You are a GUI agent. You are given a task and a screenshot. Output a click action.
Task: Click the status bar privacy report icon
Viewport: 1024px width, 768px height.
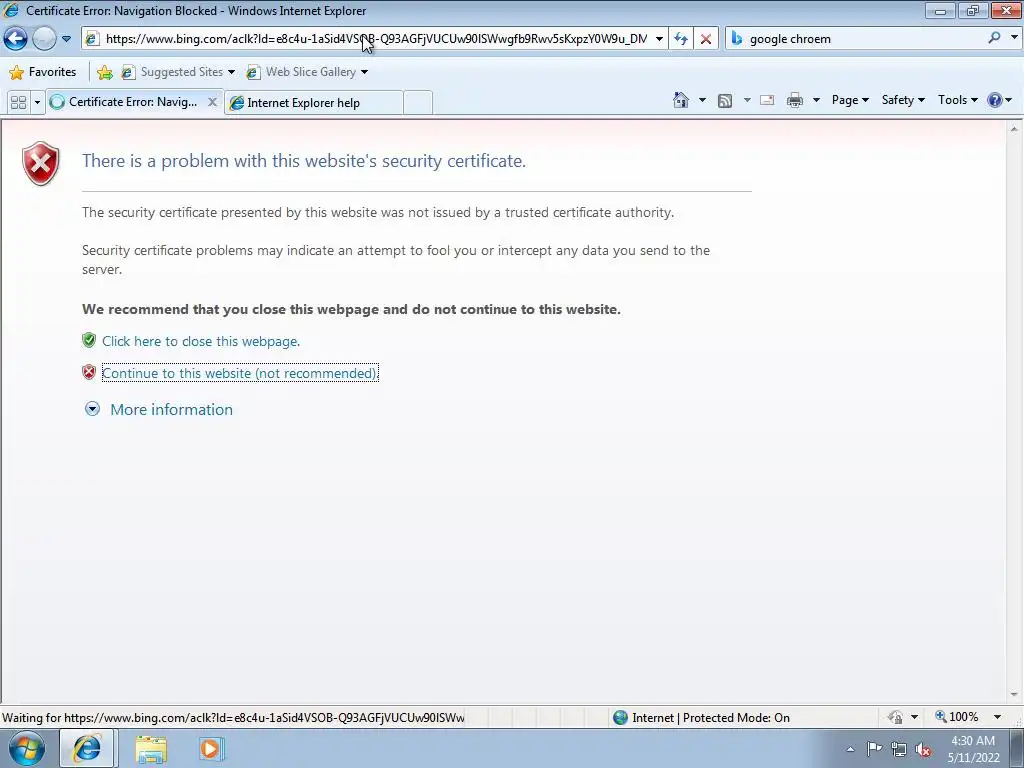point(895,718)
